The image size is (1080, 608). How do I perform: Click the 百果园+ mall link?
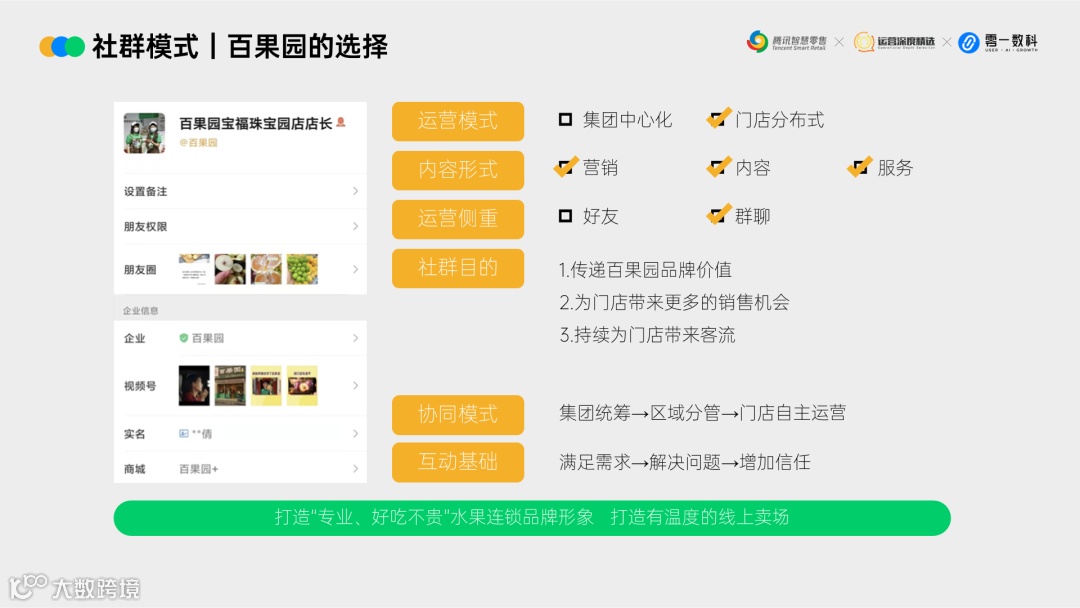tap(198, 469)
